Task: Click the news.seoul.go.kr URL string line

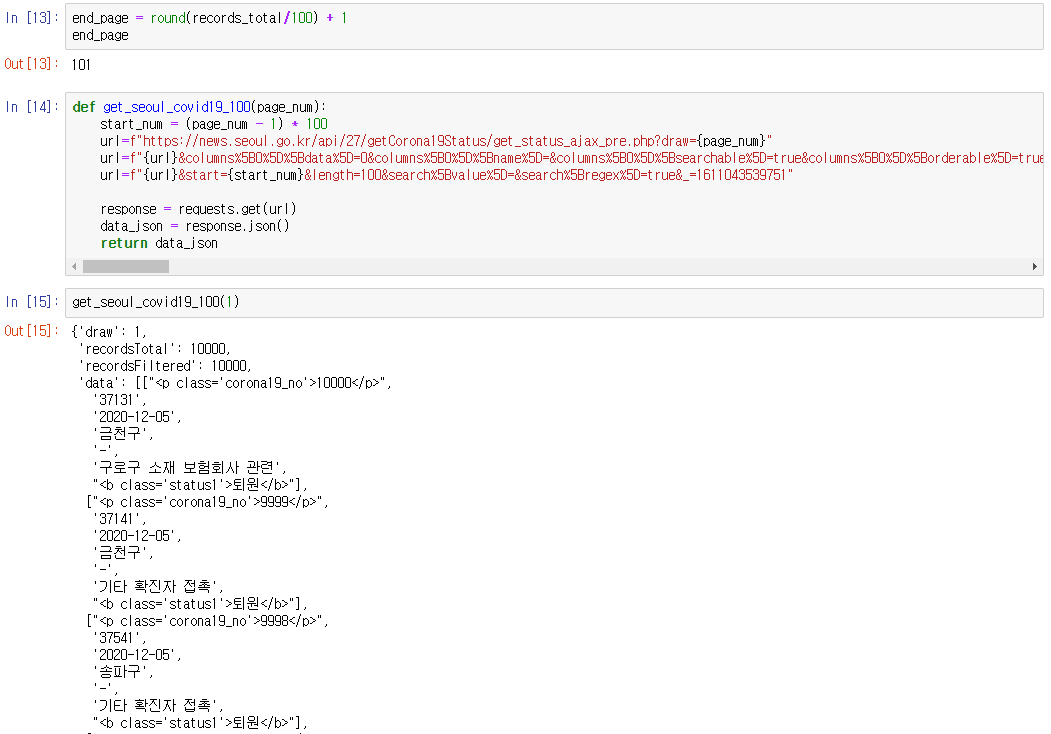Action: (436, 141)
